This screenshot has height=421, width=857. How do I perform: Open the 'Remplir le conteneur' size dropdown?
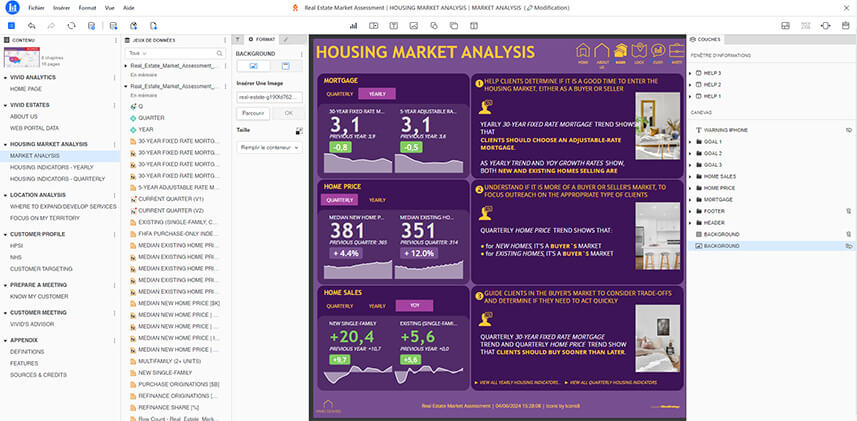(268, 147)
